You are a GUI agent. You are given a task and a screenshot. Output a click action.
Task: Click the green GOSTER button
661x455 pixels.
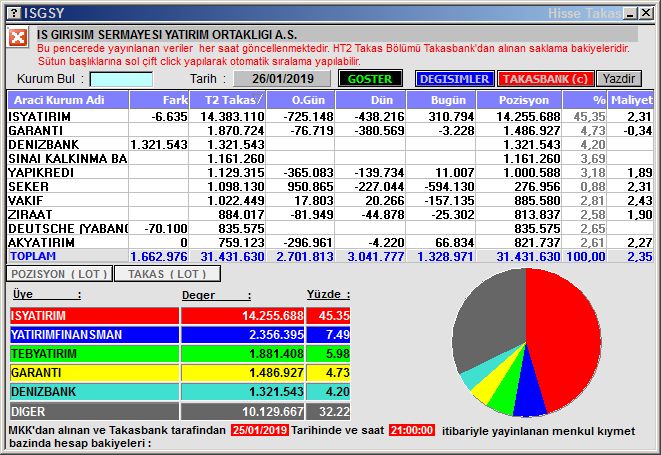(370, 79)
